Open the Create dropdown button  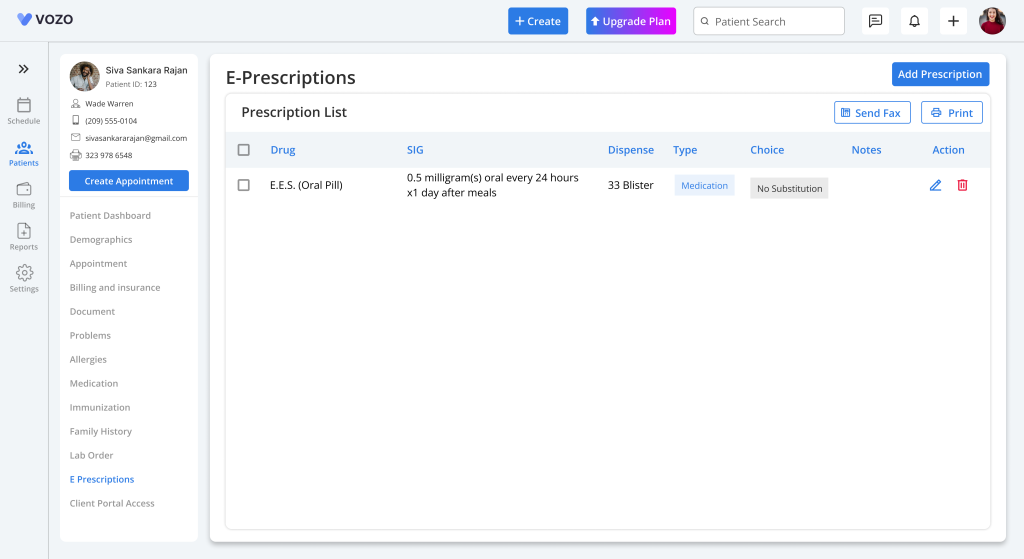click(x=538, y=21)
